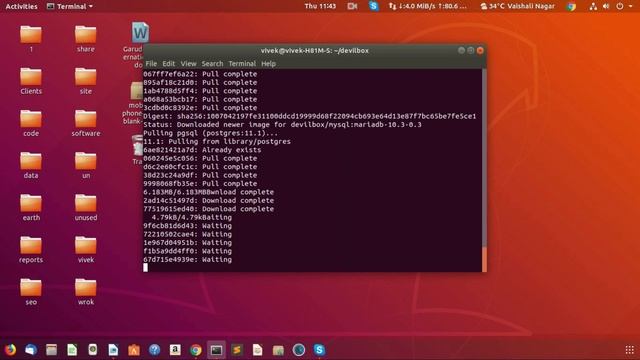The height and width of the screenshot is (360, 640).
Task: Open the Edit menu in Terminal
Action: pos(168,64)
